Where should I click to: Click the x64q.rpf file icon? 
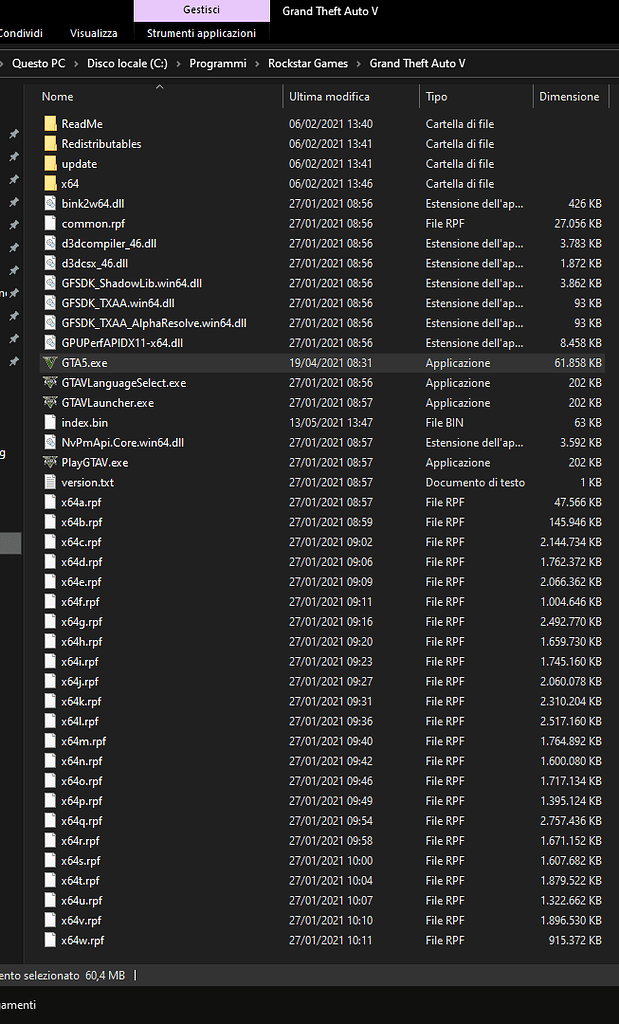point(50,821)
